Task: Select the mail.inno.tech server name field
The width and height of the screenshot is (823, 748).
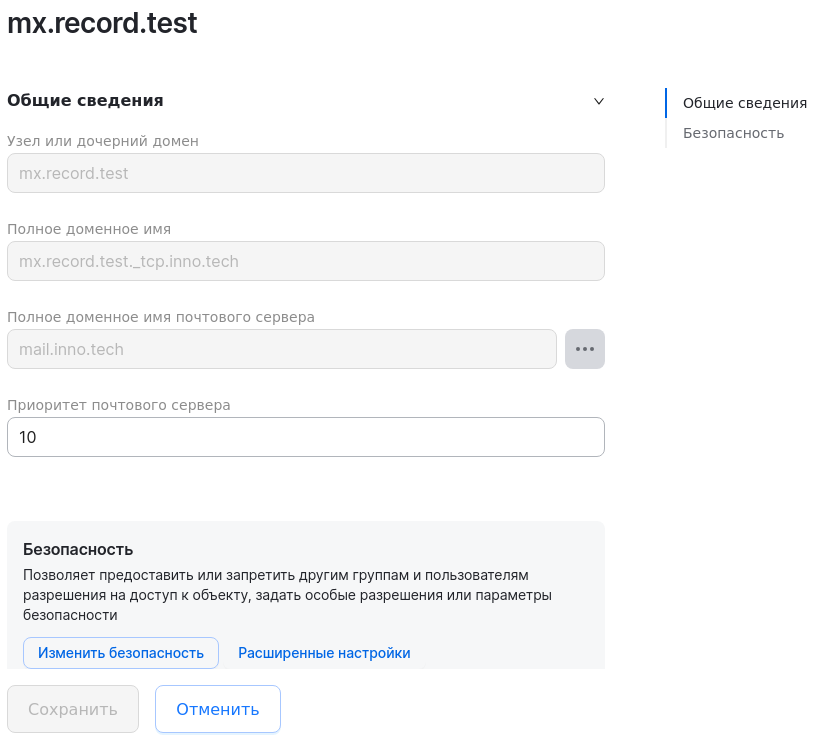Action: click(282, 348)
